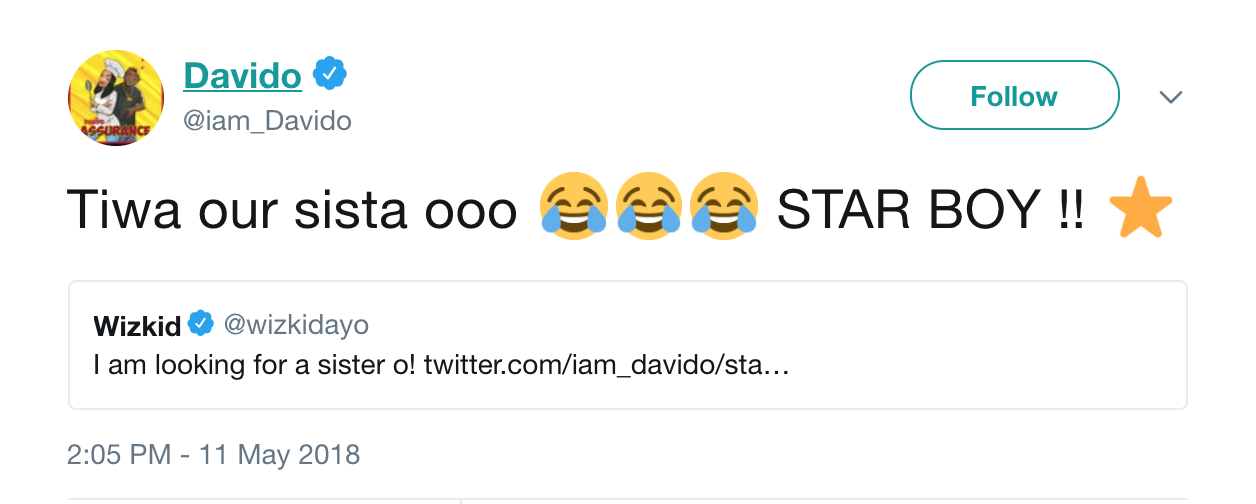
Task: Open the twitter.com/iam_davido/sta… link
Action: tap(607, 366)
